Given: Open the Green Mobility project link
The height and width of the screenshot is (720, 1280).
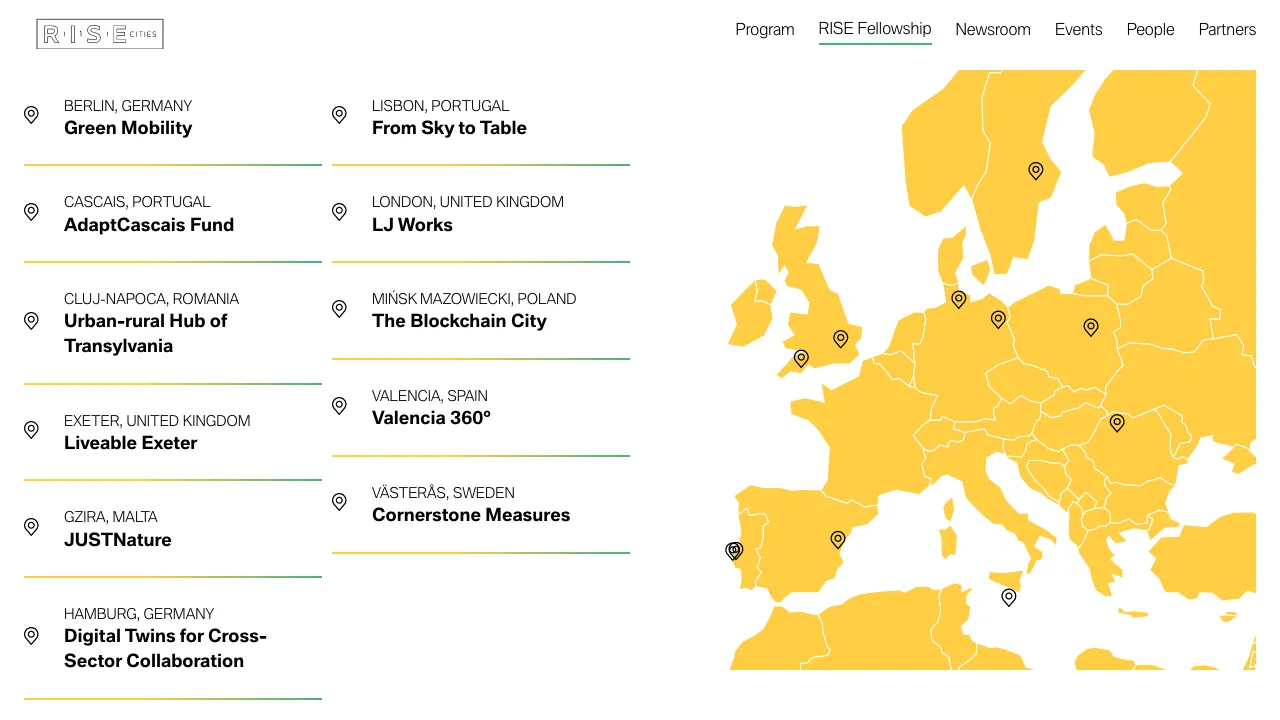Looking at the screenshot, I should pos(128,128).
